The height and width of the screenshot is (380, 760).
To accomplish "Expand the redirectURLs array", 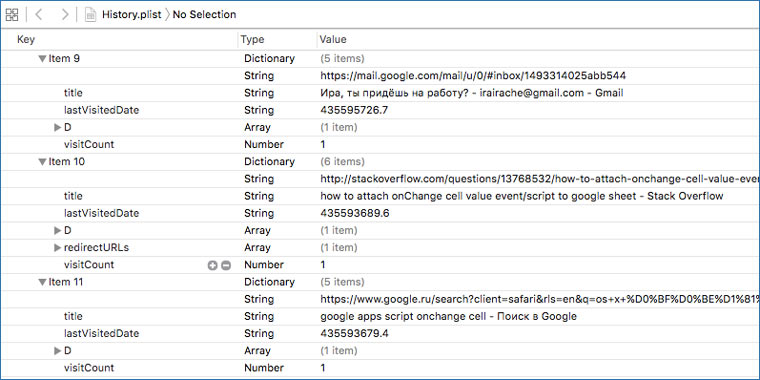I will (x=58, y=248).
